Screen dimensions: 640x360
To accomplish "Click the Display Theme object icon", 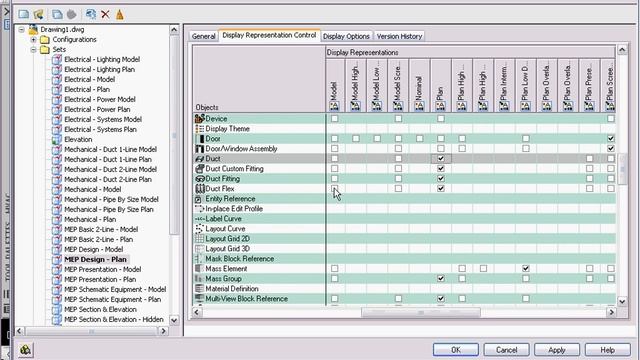I will (x=200, y=129).
